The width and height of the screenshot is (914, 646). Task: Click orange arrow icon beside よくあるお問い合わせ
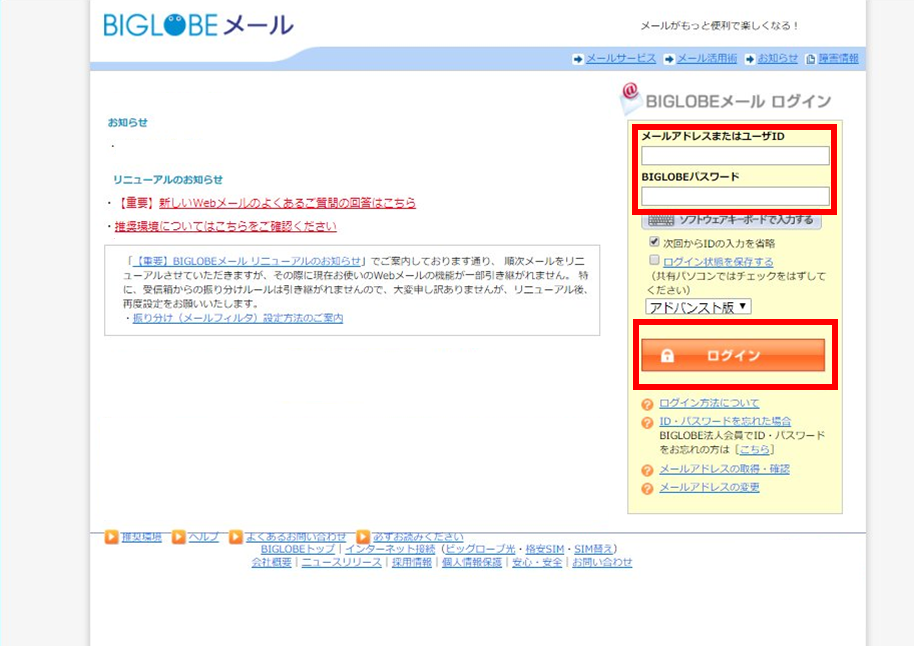pyautogui.click(x=235, y=536)
